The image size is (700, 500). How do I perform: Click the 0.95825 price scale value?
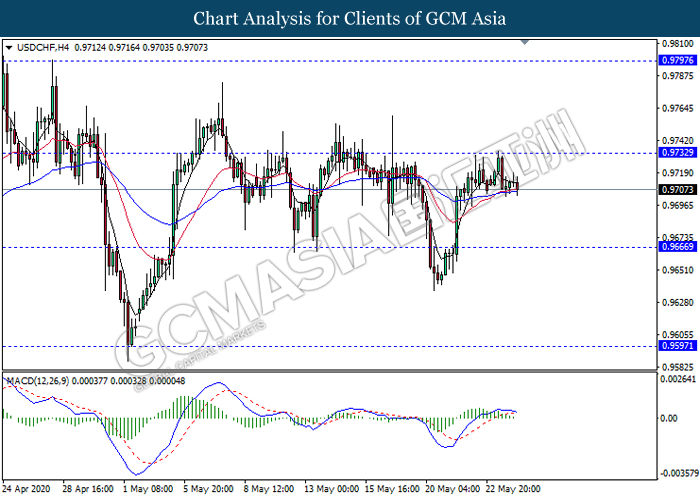678,367
